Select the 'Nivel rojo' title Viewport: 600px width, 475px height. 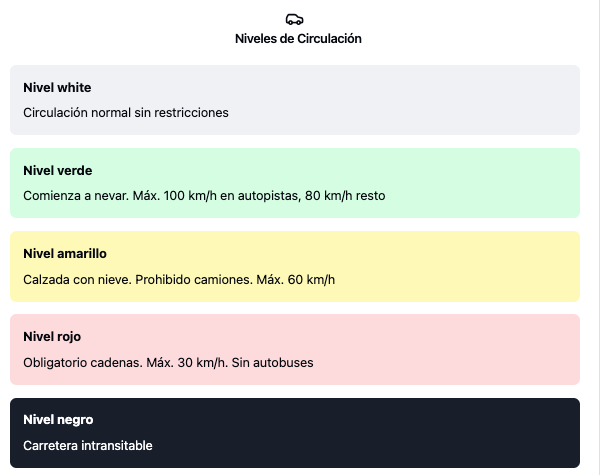click(x=52, y=337)
